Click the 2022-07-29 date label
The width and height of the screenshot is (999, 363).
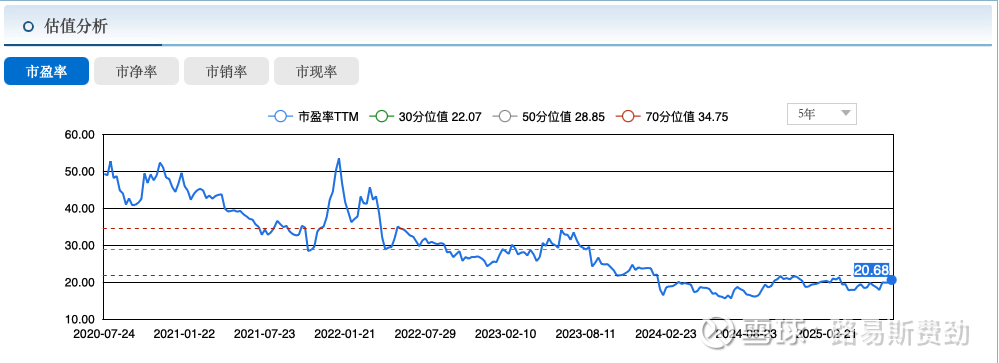425,334
